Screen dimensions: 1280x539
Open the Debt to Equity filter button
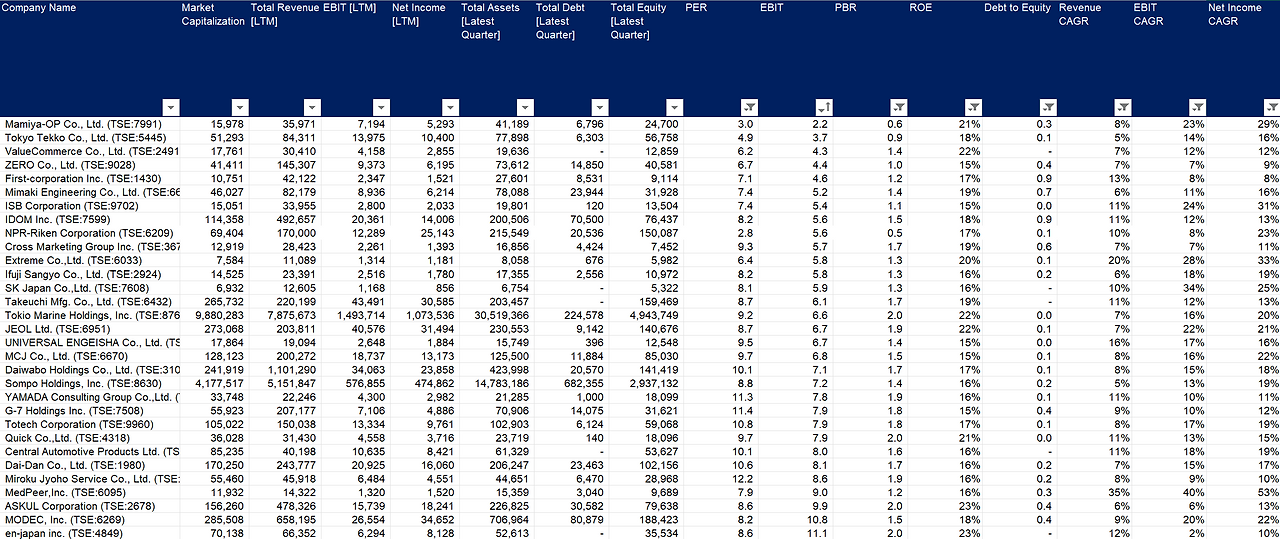[1047, 107]
